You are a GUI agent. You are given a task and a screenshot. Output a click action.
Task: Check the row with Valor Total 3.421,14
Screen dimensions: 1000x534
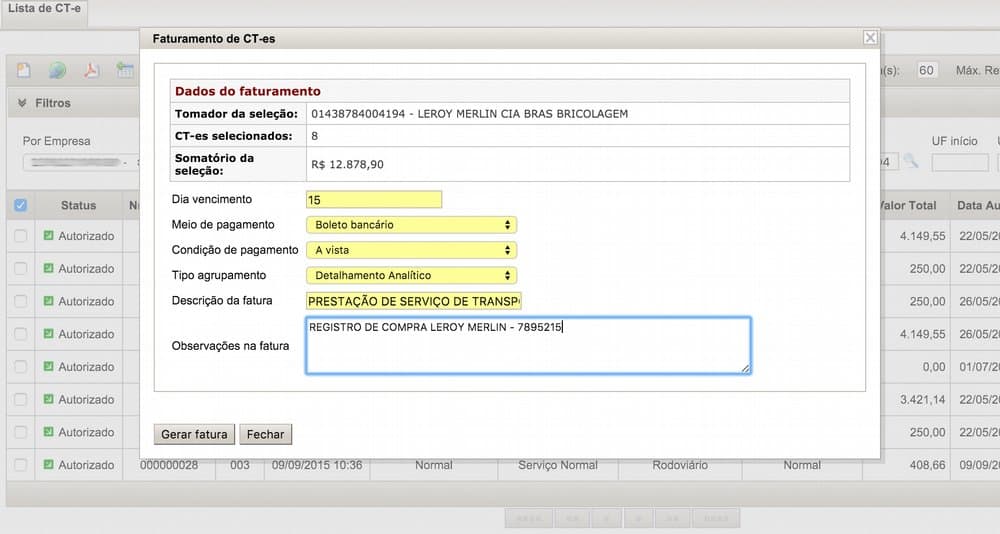[20, 399]
